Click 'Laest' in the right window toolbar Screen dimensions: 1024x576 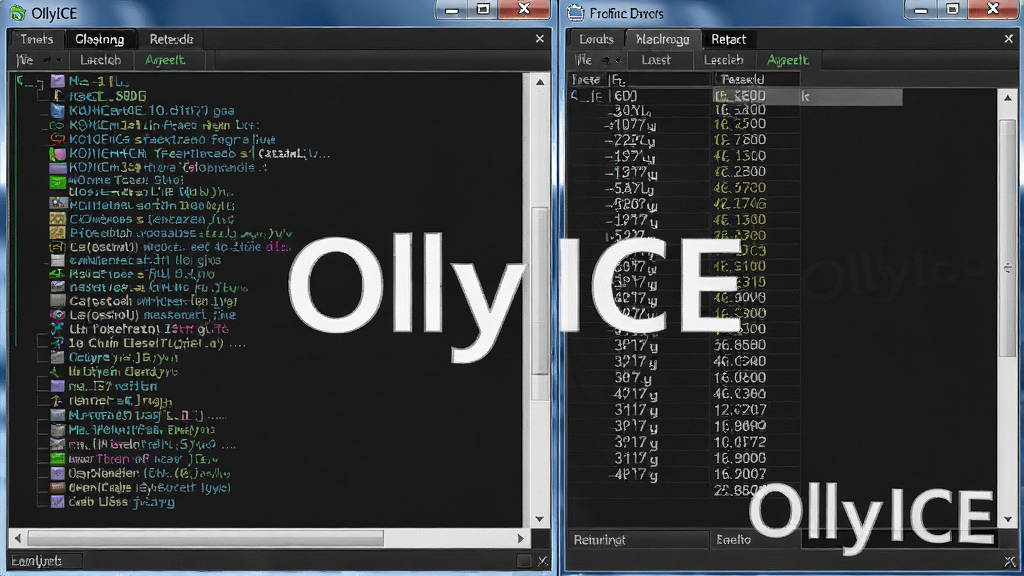point(656,60)
